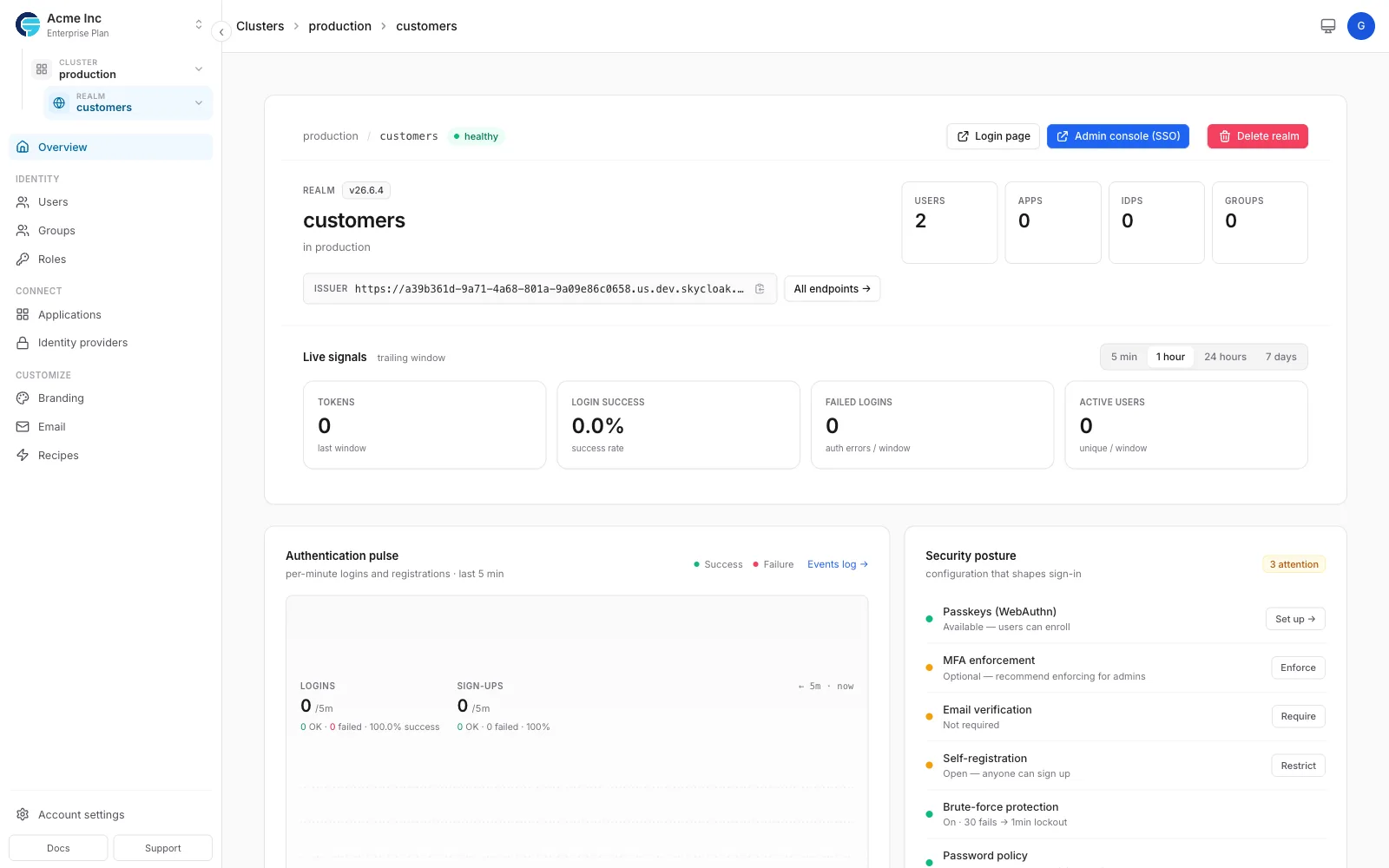Expand the production cluster dropdown
The height and width of the screenshot is (868, 1389).
click(x=199, y=69)
